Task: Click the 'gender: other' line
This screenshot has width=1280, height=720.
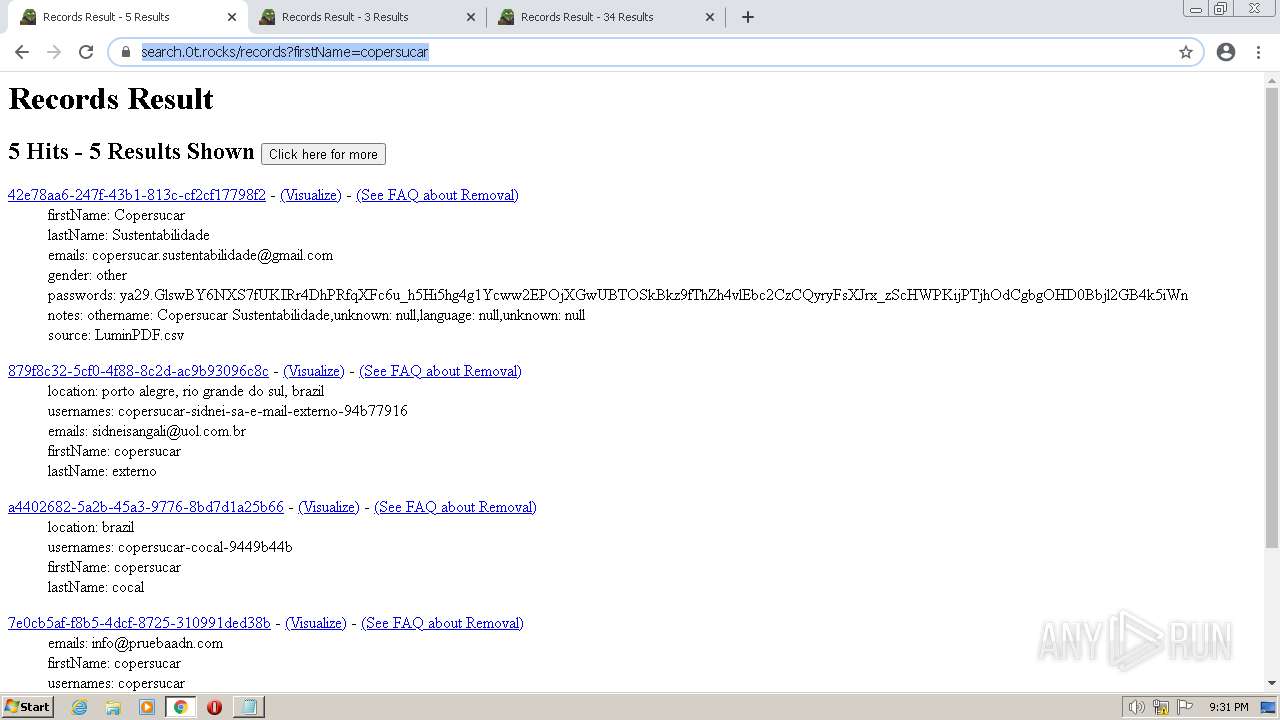Action: coord(88,275)
